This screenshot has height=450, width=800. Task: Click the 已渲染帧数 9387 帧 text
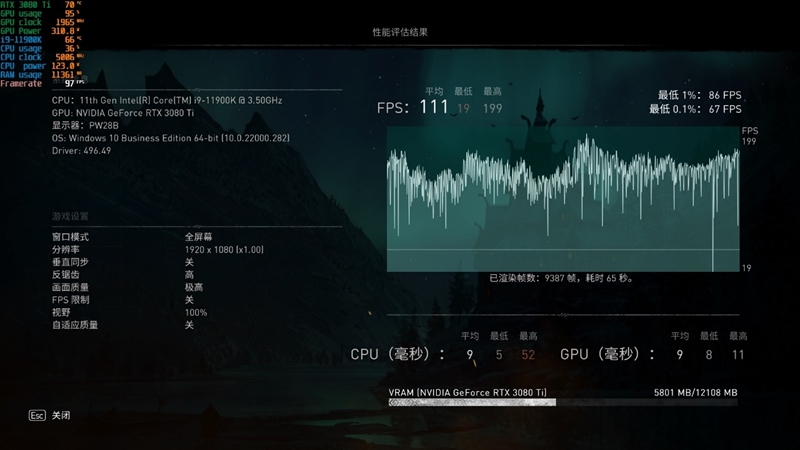[x=562, y=278]
